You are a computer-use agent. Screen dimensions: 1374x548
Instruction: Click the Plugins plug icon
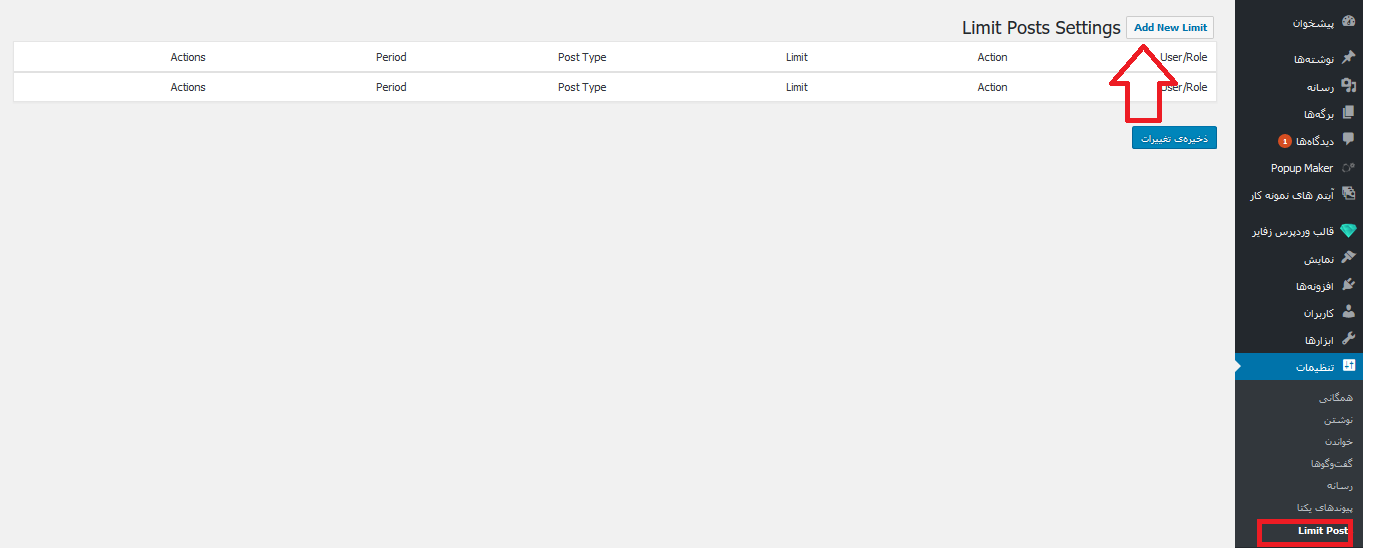point(1348,285)
